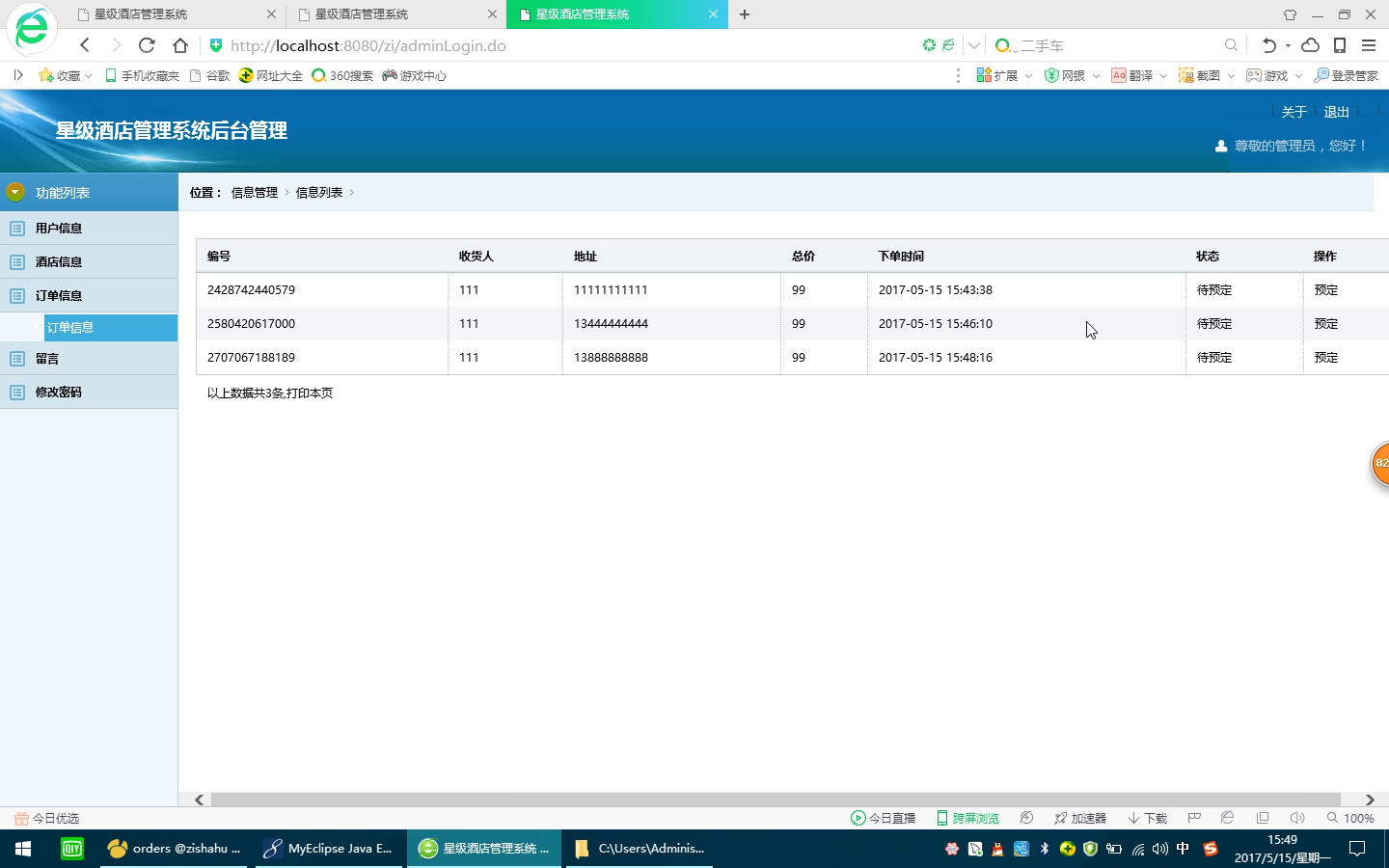Click 信息管理 in the breadcrumb
Image resolution: width=1389 pixels, height=868 pixels.
pos(255,192)
